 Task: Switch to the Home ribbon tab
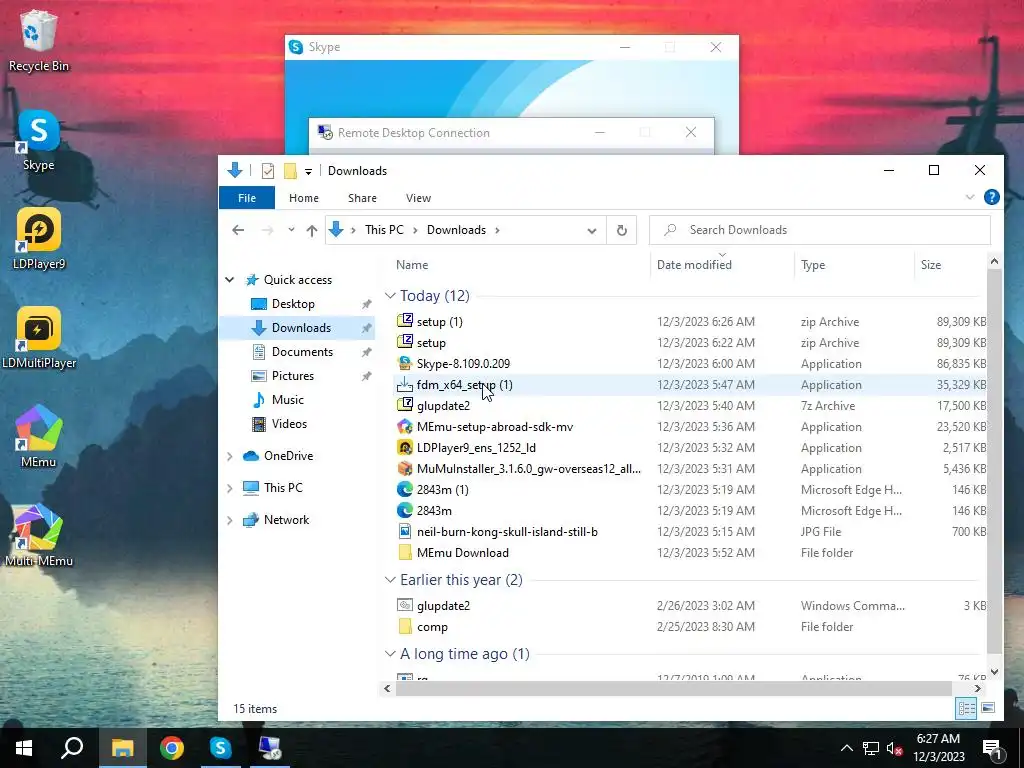coord(304,198)
